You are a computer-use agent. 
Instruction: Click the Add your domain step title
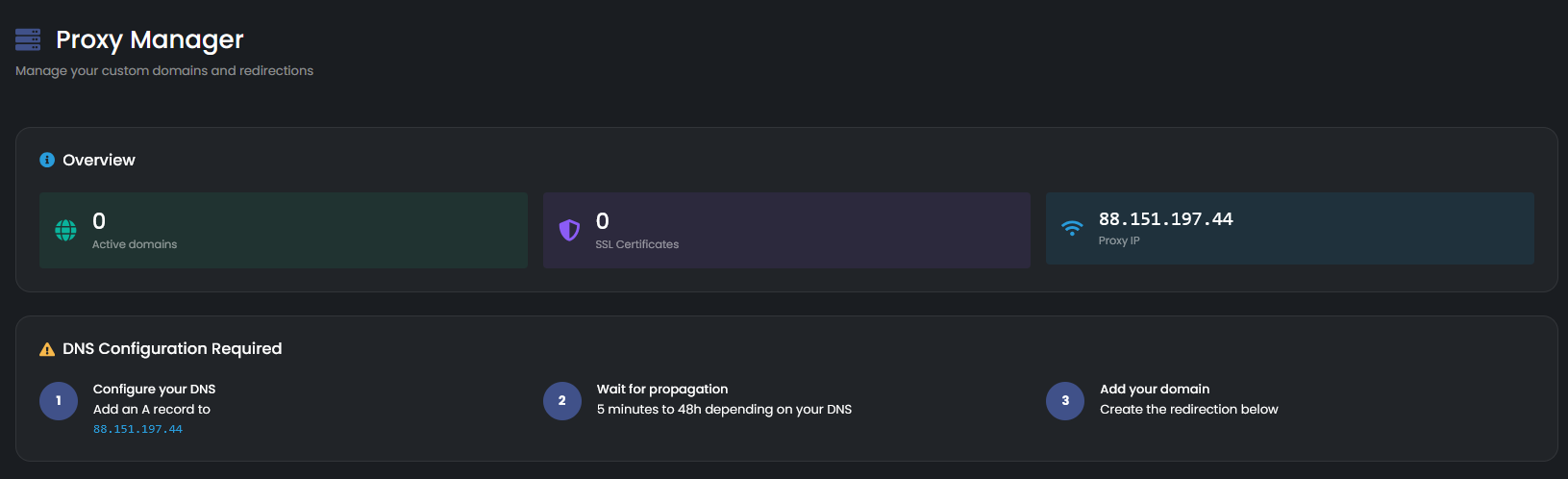[1155, 389]
